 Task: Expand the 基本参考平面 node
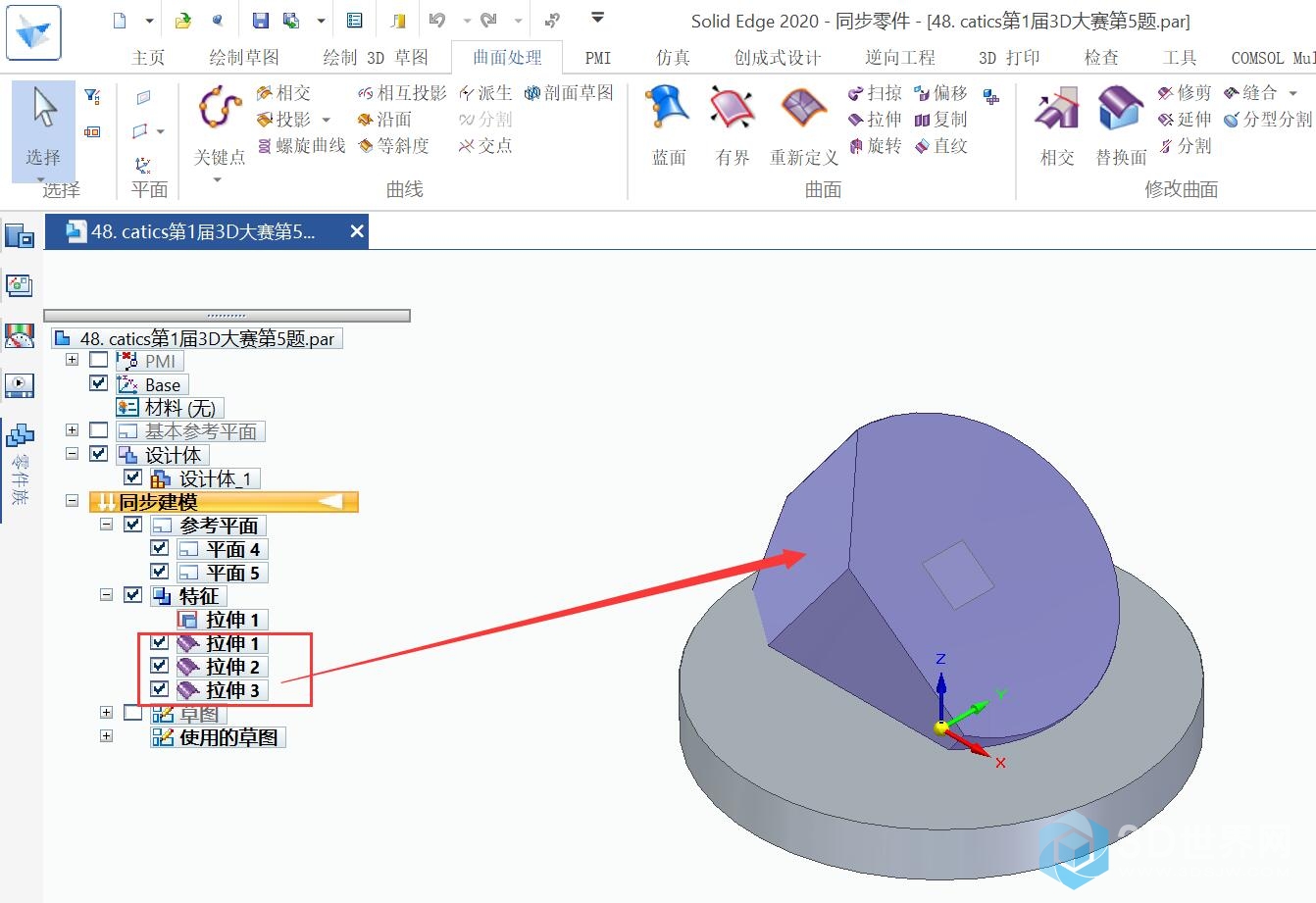[x=72, y=430]
